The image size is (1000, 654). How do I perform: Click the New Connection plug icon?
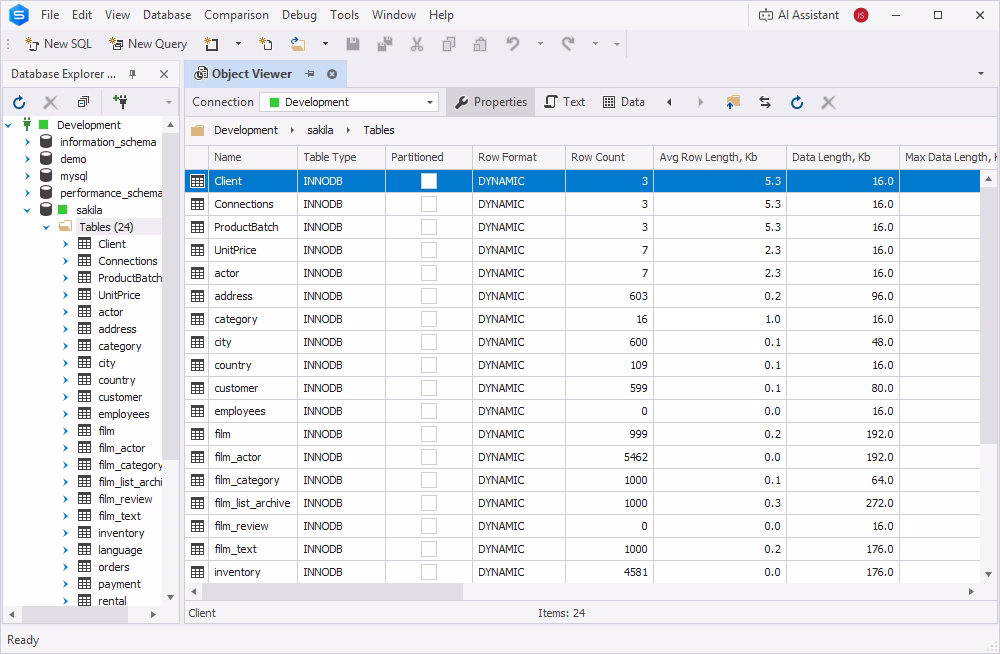[x=120, y=101]
